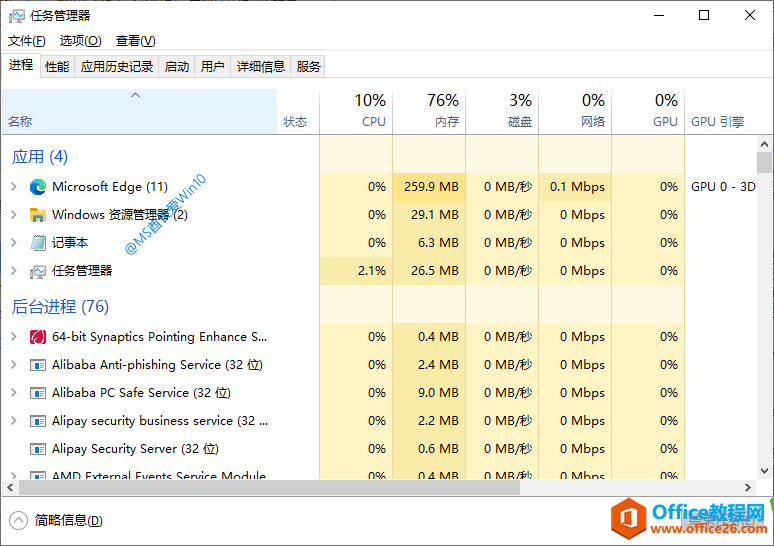Click the 9.0 MB memory value
The image size is (774, 546).
(438, 393)
